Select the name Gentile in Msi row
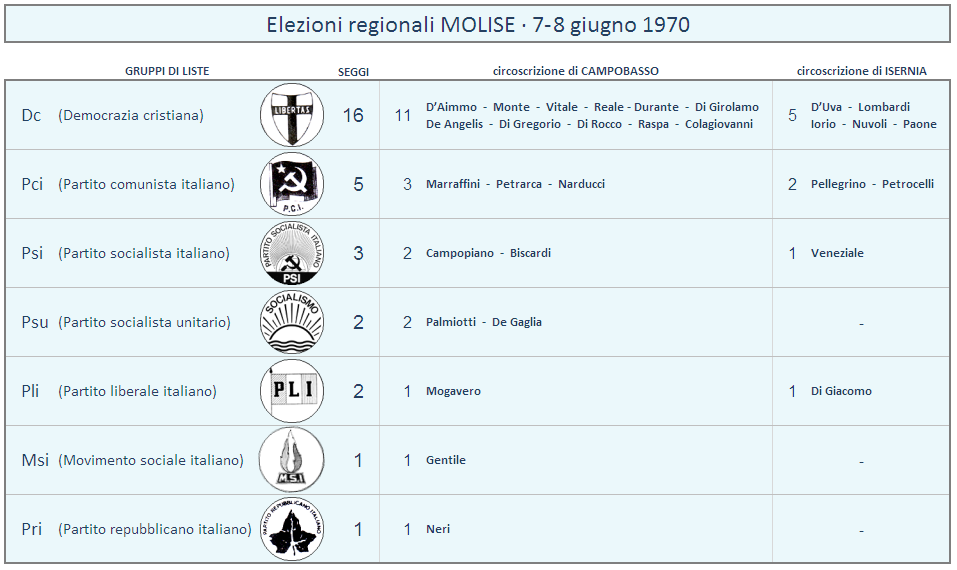 coord(446,460)
